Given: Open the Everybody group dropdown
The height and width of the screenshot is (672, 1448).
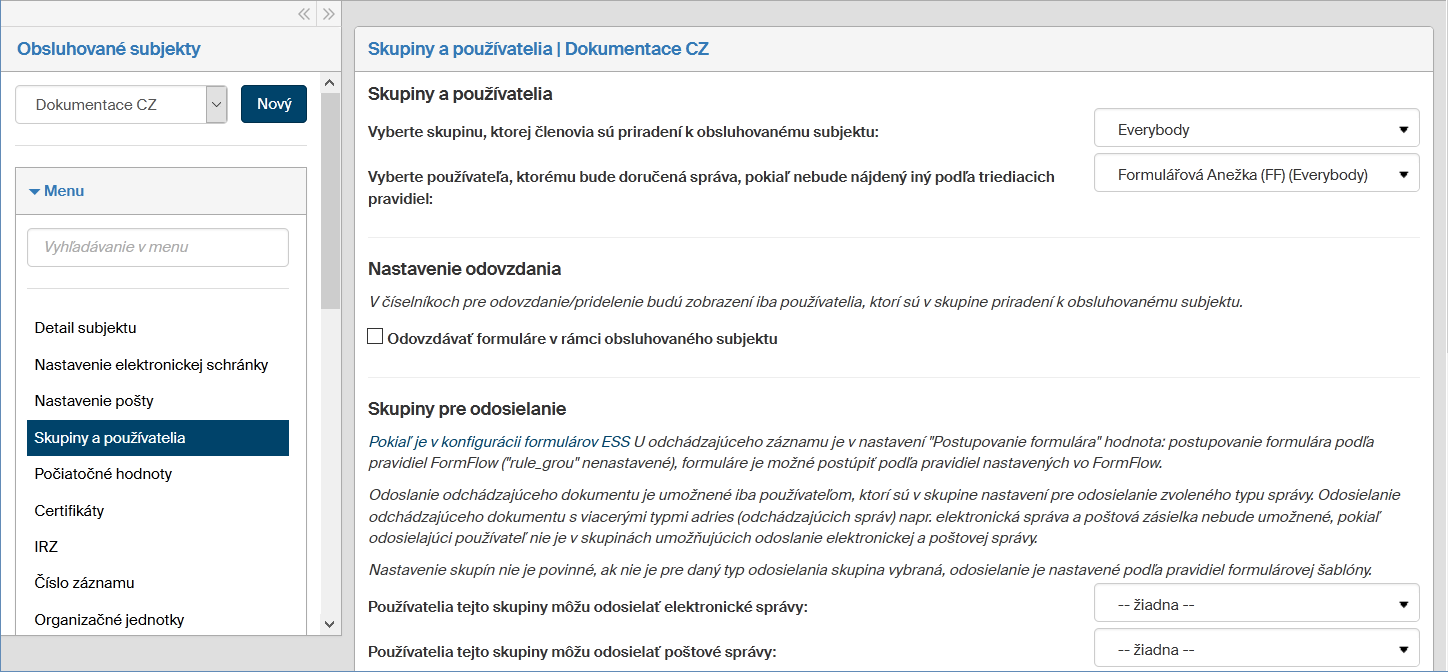Looking at the screenshot, I should click(x=1256, y=129).
